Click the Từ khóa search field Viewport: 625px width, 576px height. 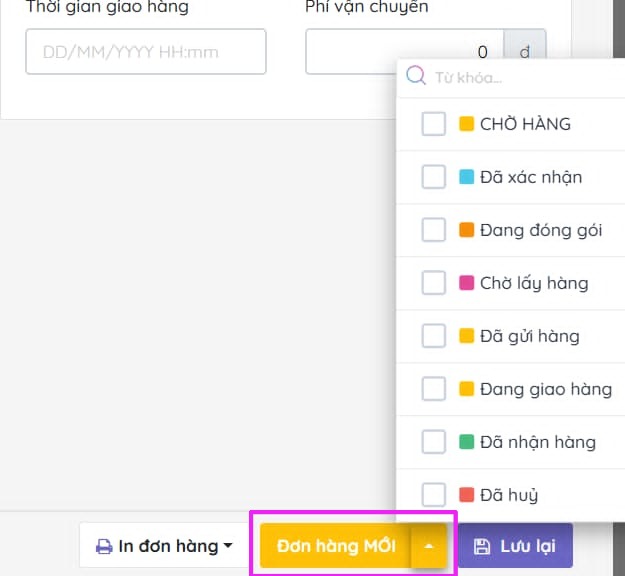pos(520,77)
